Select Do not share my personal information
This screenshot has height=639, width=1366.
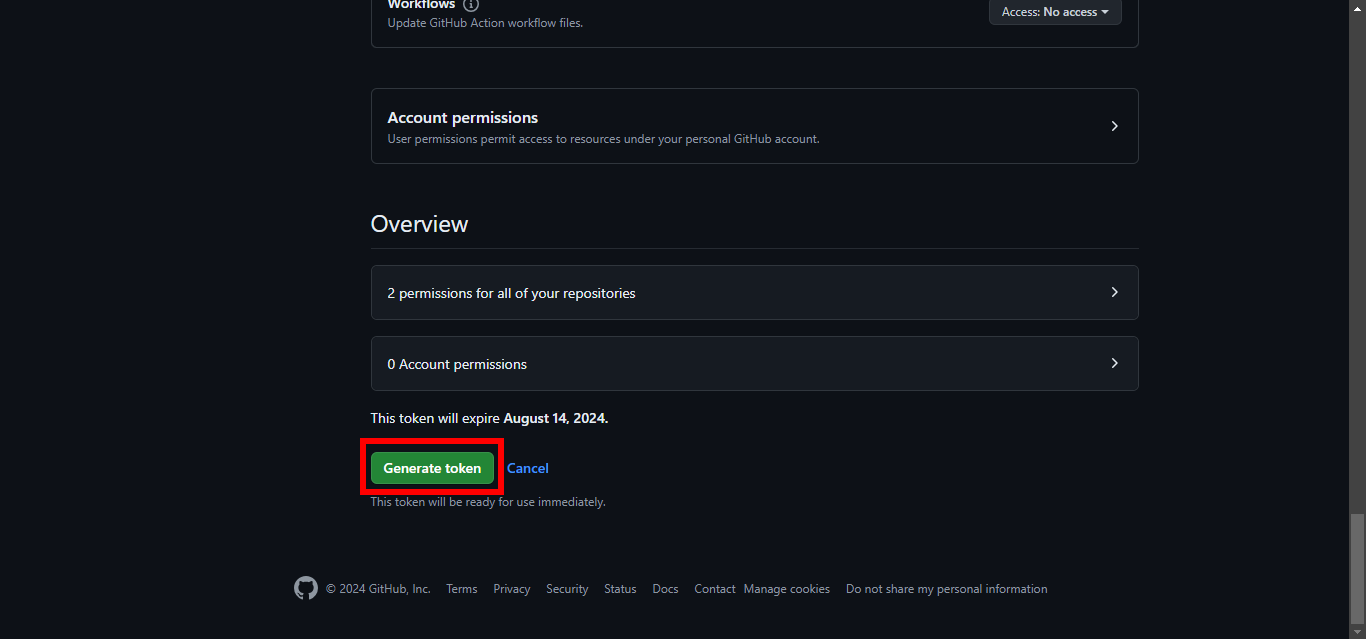[946, 589]
